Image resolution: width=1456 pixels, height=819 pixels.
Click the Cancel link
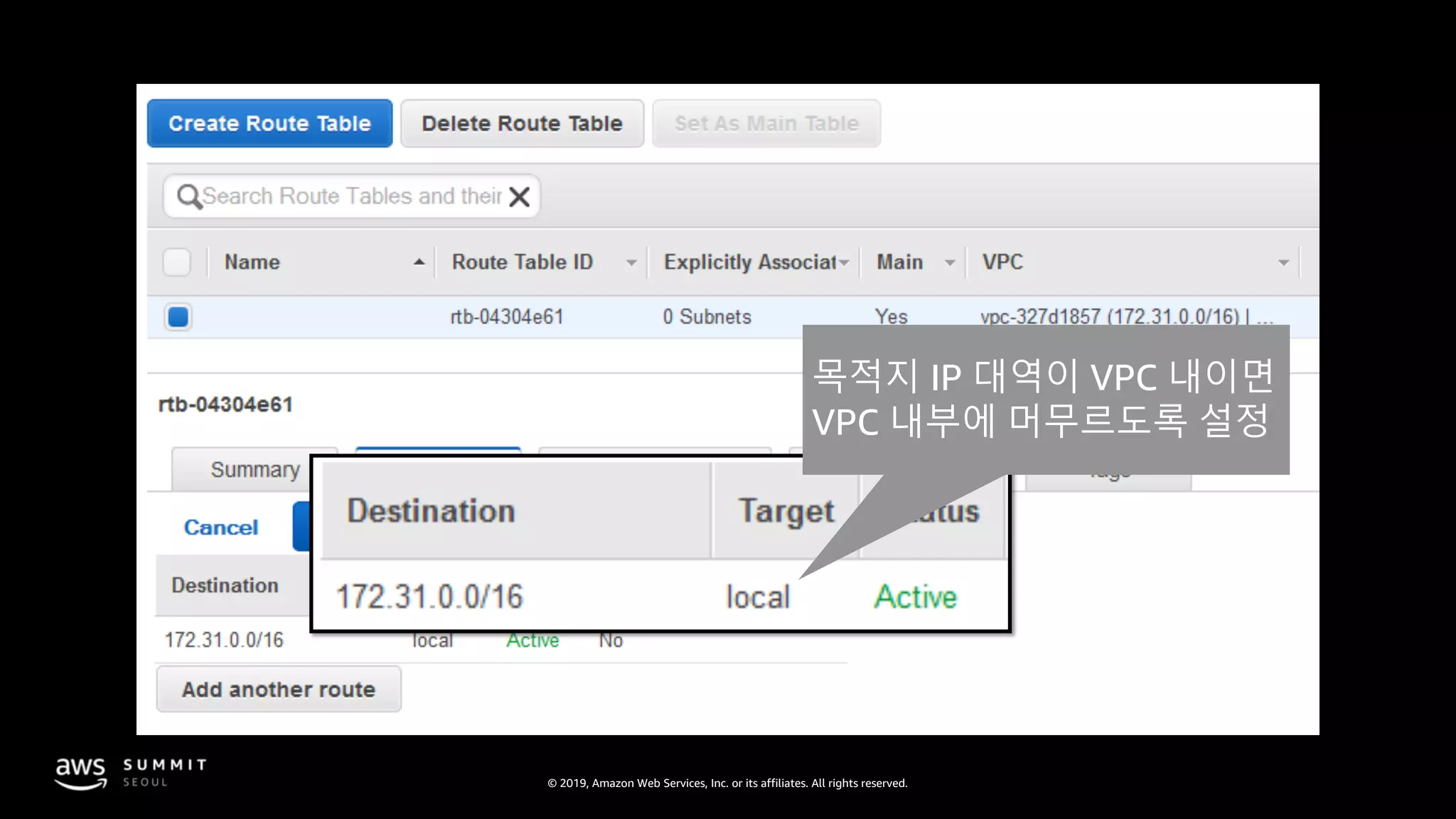tap(221, 528)
